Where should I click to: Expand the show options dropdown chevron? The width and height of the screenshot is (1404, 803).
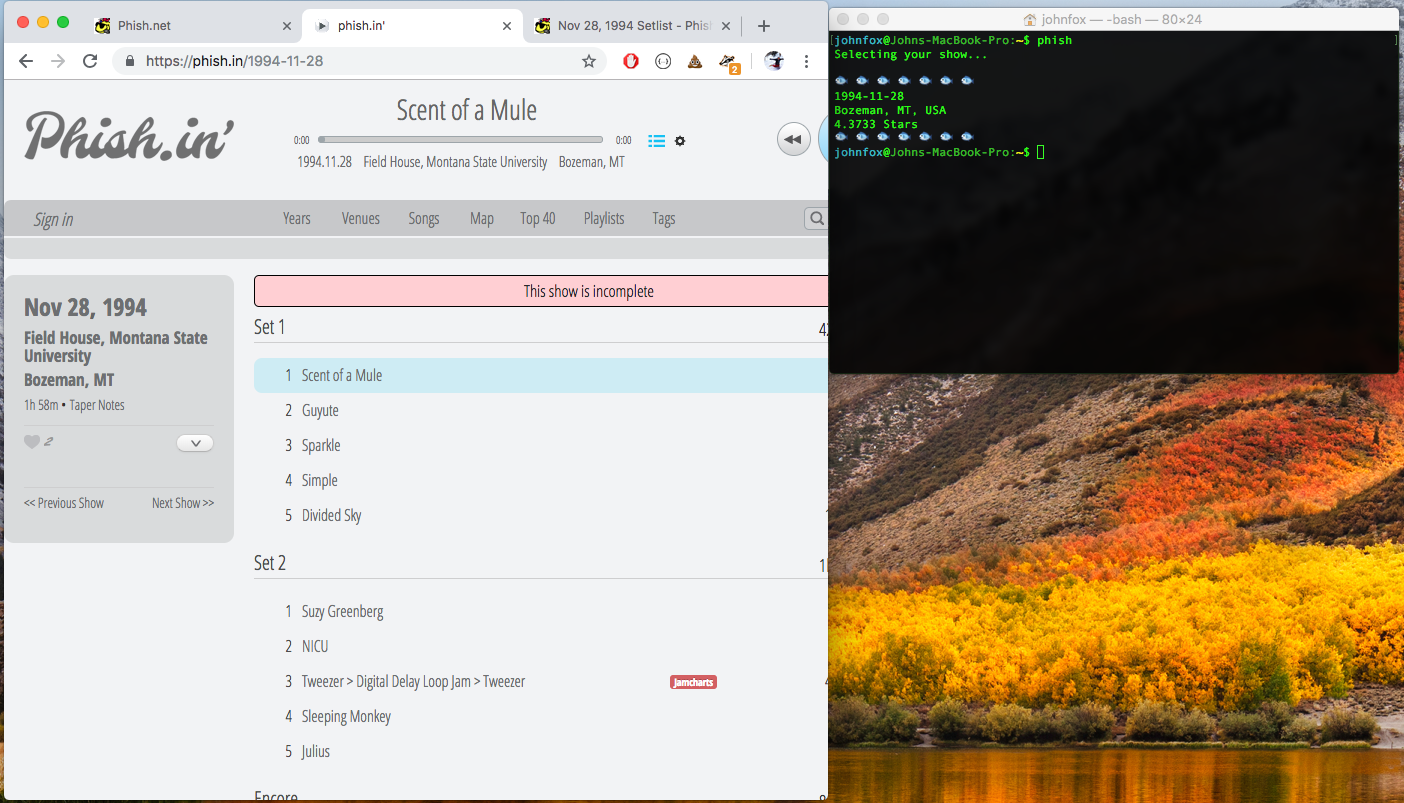pyautogui.click(x=195, y=443)
